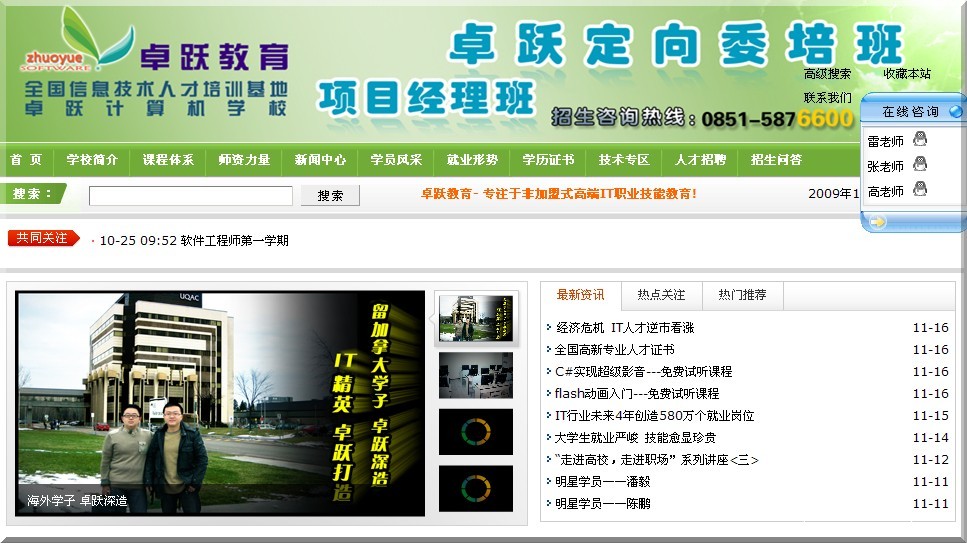Switch to the 热点关注 tab
The image size is (967, 543).
661,295
